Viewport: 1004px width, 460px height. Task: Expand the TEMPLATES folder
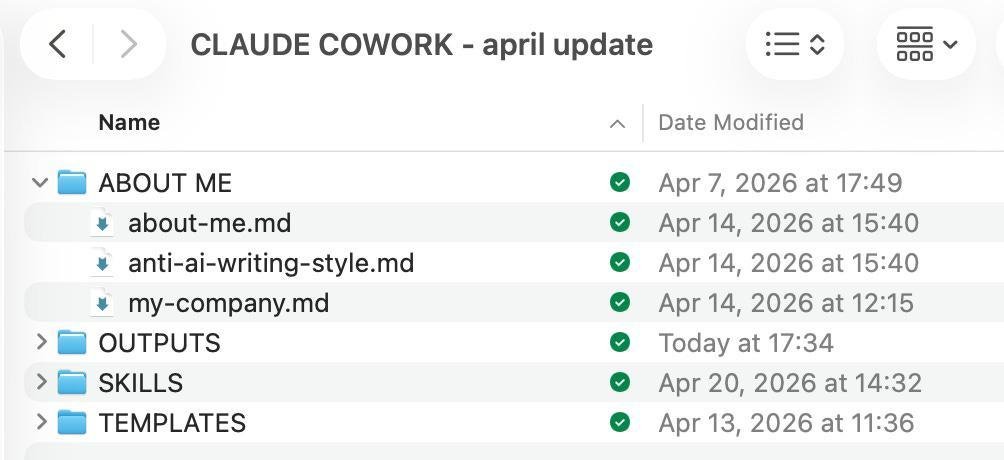click(42, 422)
